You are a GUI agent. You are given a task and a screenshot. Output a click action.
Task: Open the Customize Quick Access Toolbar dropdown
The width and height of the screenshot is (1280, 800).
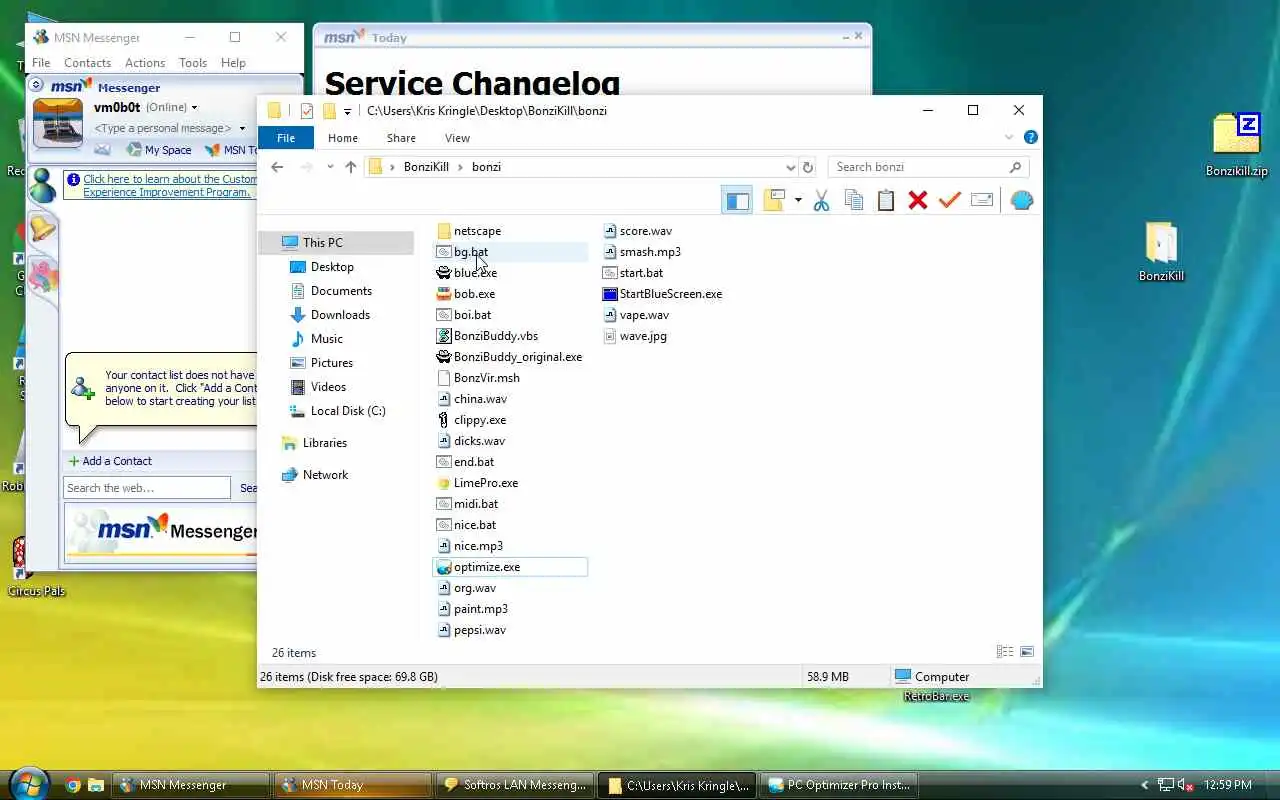click(x=347, y=111)
